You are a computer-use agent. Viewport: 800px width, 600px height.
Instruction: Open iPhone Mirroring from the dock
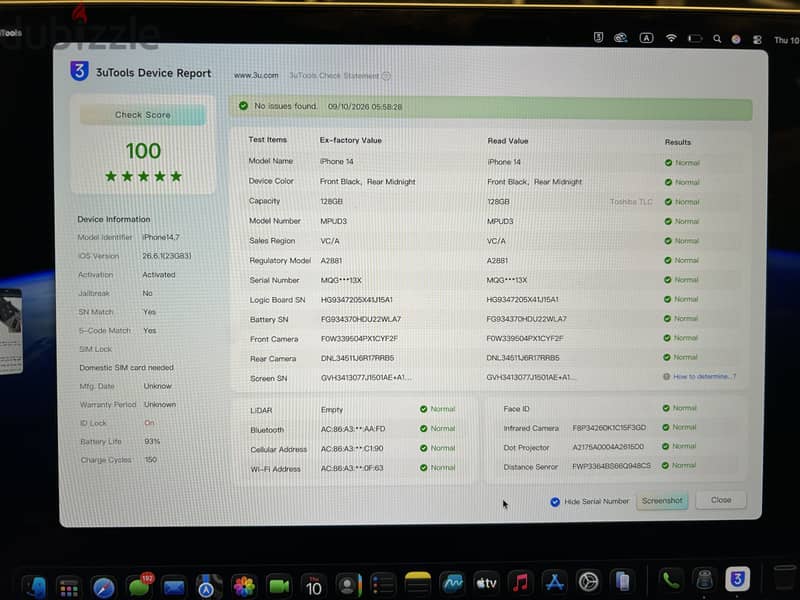pos(622,581)
